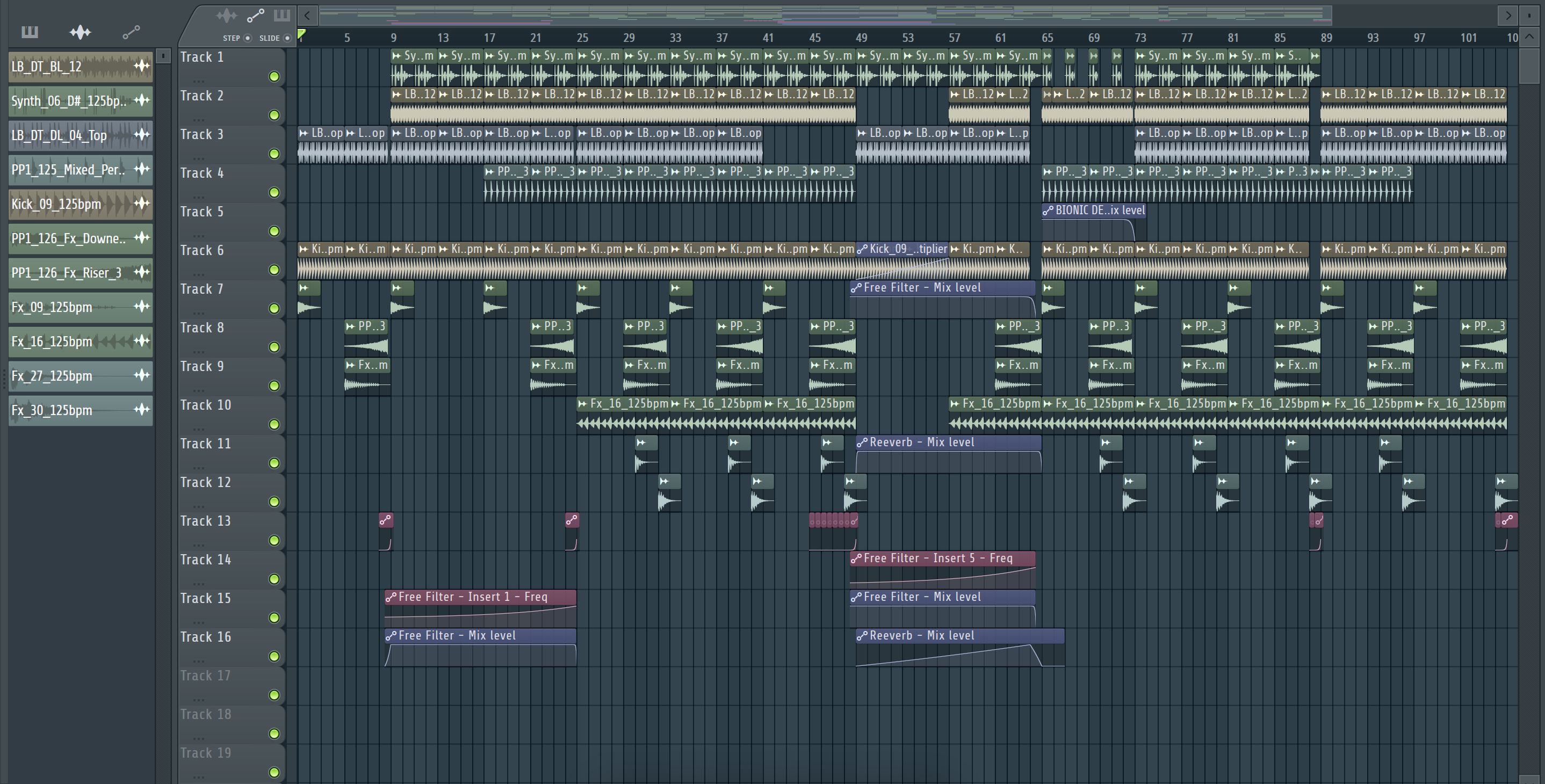Viewport: 1545px width, 784px height.
Task: Open first Fx_16_125bpm clip menu on Track 10
Action: 582,404
